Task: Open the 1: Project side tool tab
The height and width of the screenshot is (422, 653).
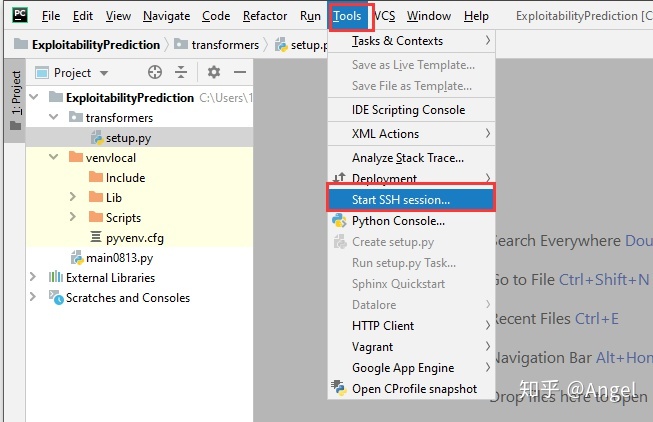Action: [16, 100]
